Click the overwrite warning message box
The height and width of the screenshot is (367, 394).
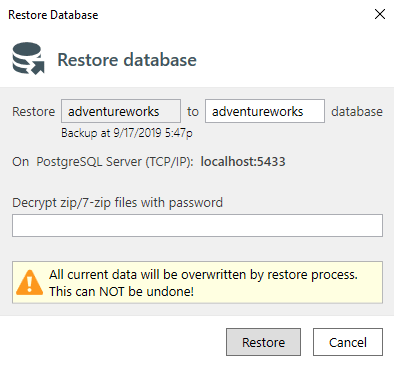coord(197,282)
